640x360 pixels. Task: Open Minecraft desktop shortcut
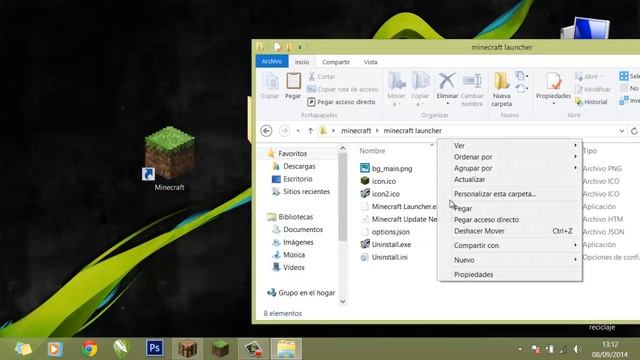pos(169,158)
